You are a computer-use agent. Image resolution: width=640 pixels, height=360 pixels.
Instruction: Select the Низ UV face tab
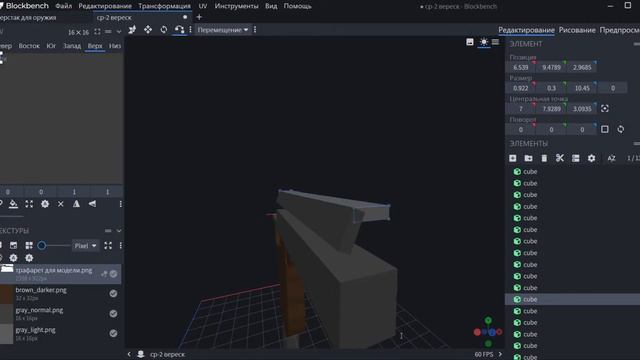[115, 46]
